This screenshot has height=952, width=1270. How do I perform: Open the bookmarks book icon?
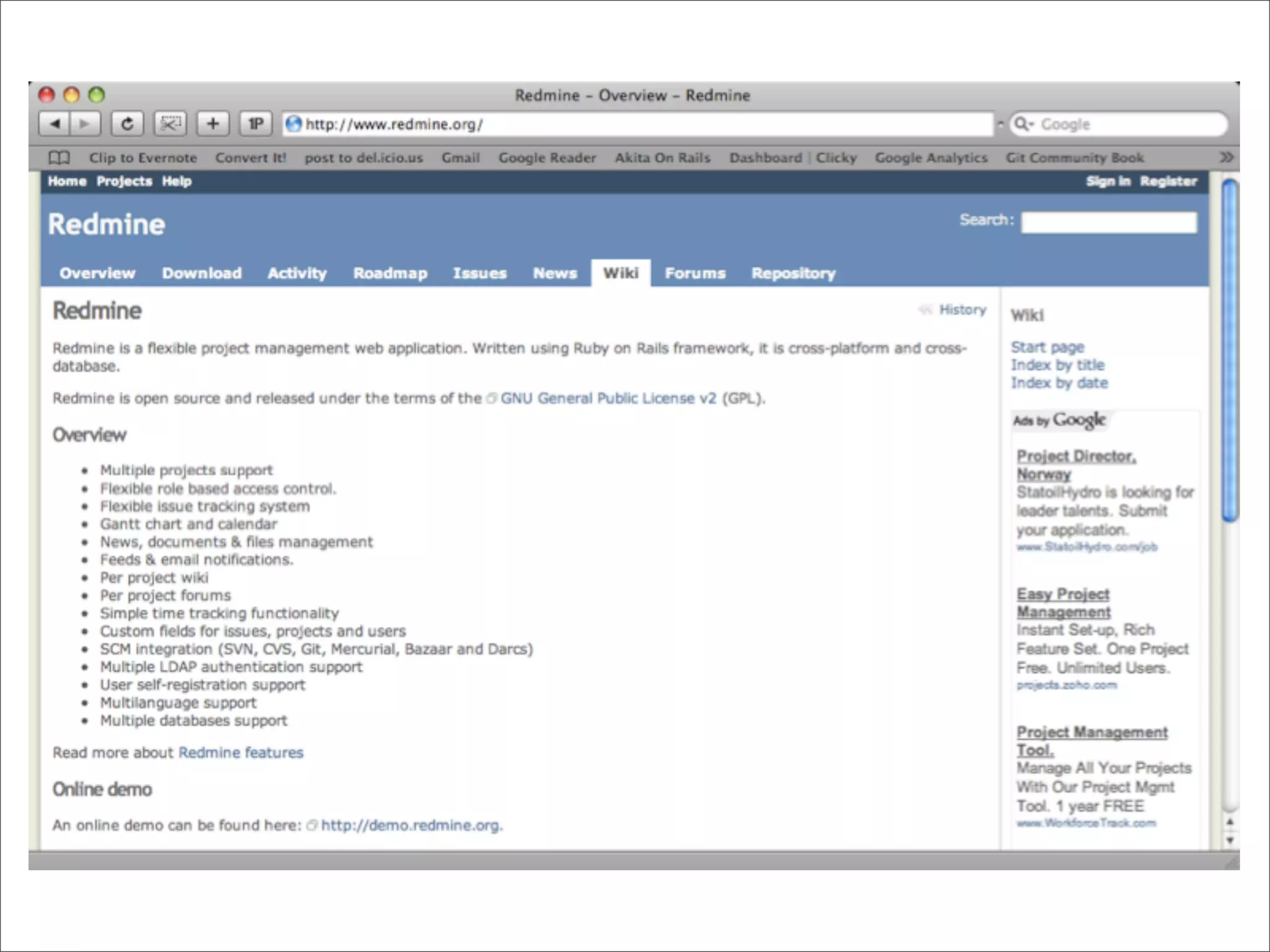59,158
